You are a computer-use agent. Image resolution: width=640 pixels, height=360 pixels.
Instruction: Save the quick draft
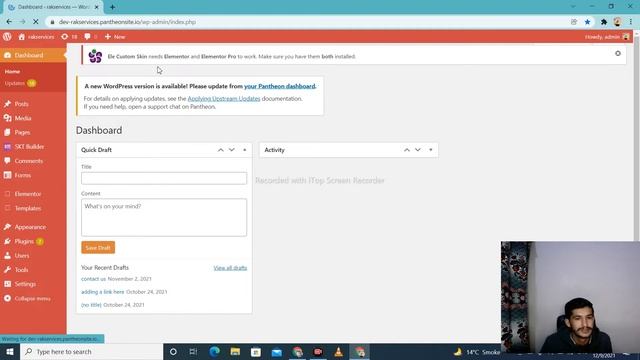pos(98,248)
